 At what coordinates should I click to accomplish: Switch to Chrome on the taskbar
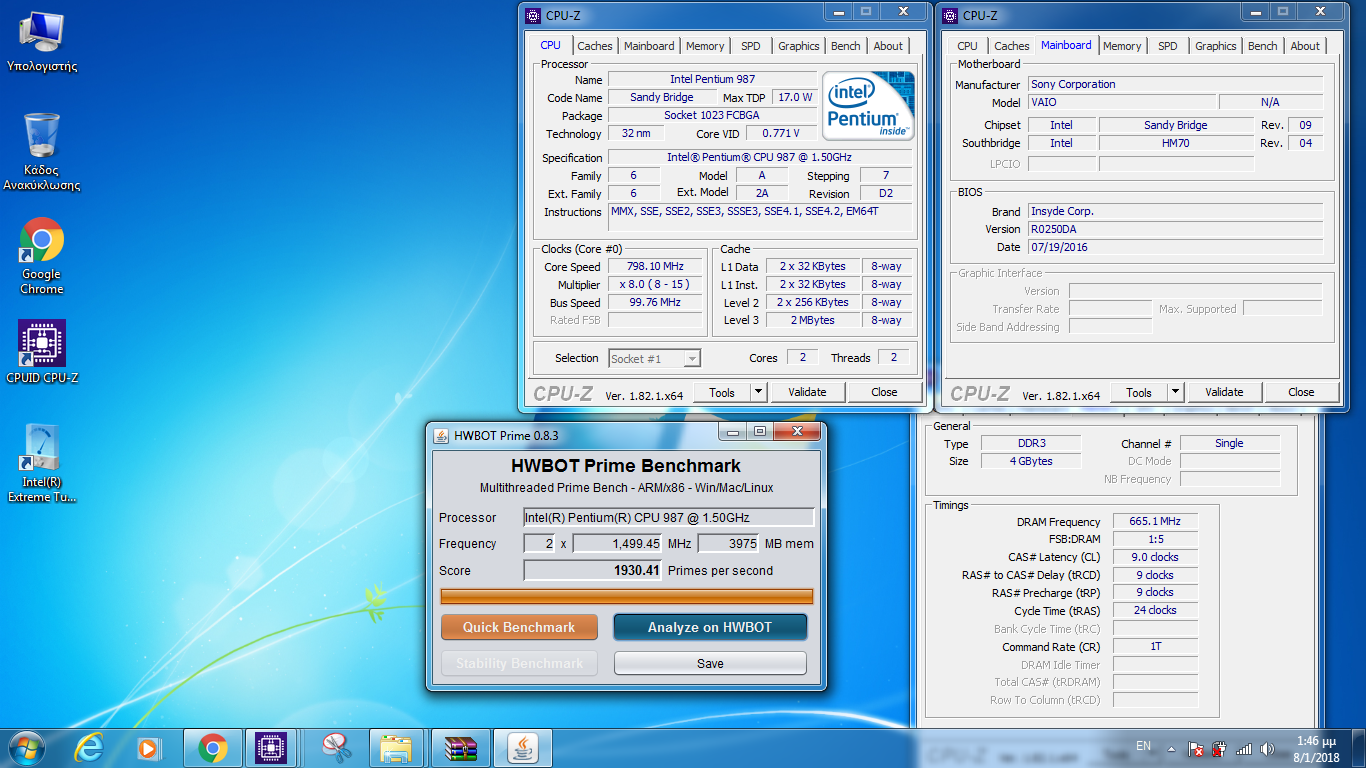point(212,747)
